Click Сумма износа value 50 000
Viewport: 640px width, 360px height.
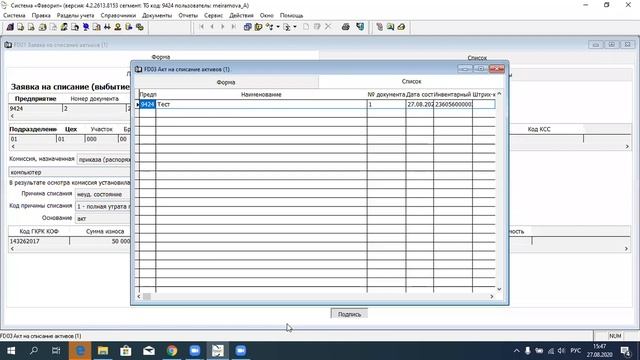[x=100, y=241]
